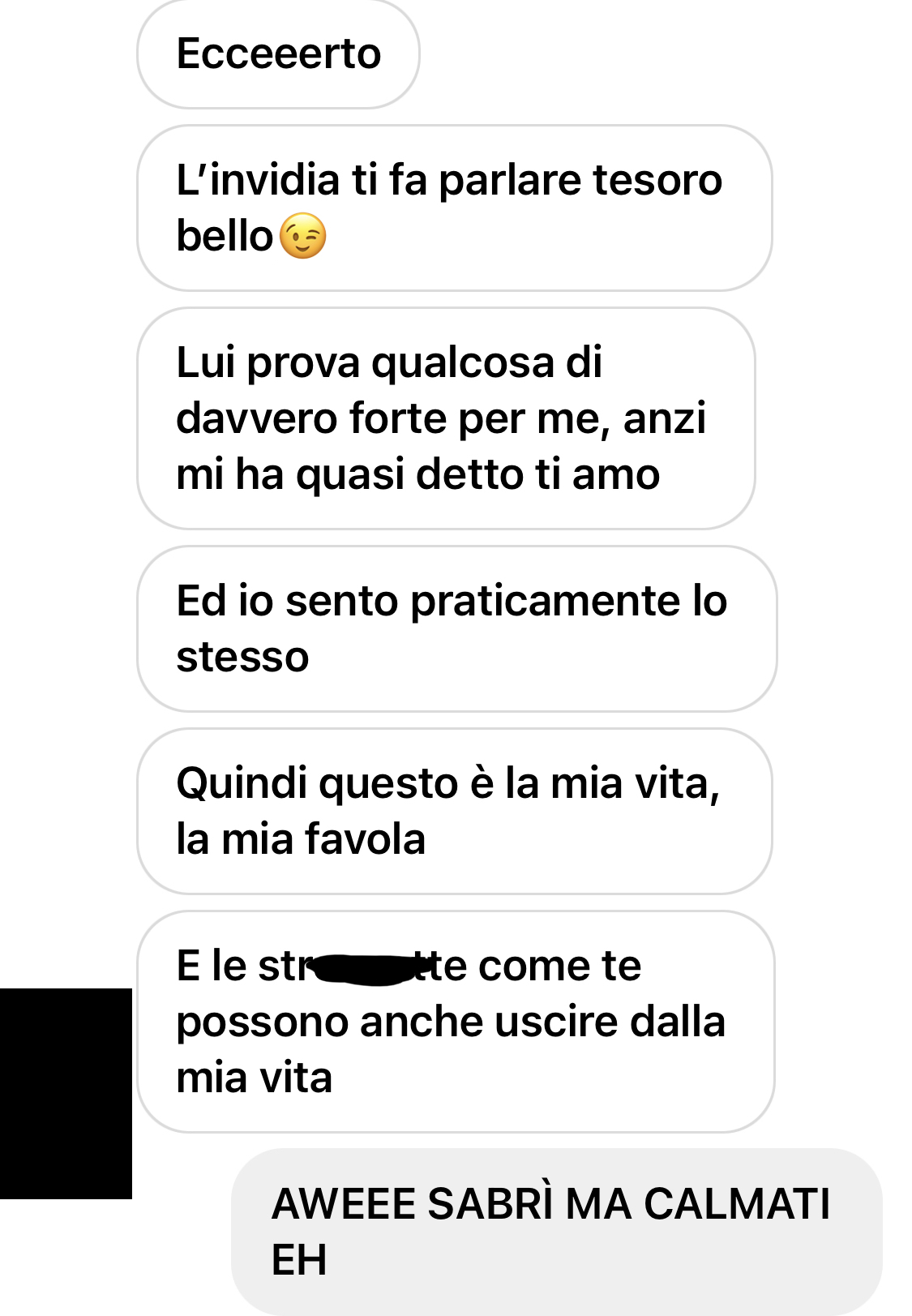Select the blacked-out avatar block
912x1316 pixels.
[x=66, y=1093]
